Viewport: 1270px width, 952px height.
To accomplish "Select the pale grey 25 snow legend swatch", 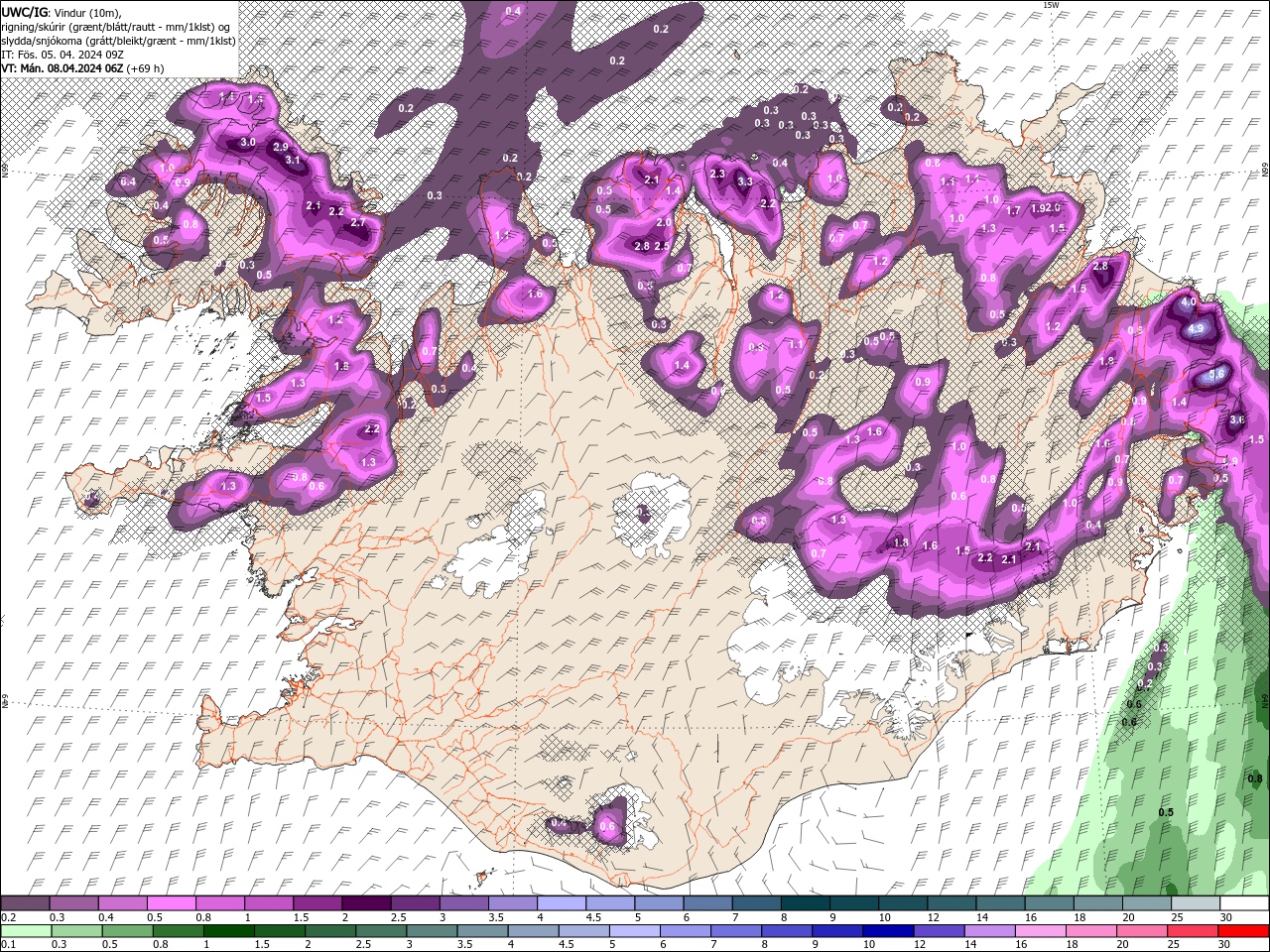I will point(1195,903).
